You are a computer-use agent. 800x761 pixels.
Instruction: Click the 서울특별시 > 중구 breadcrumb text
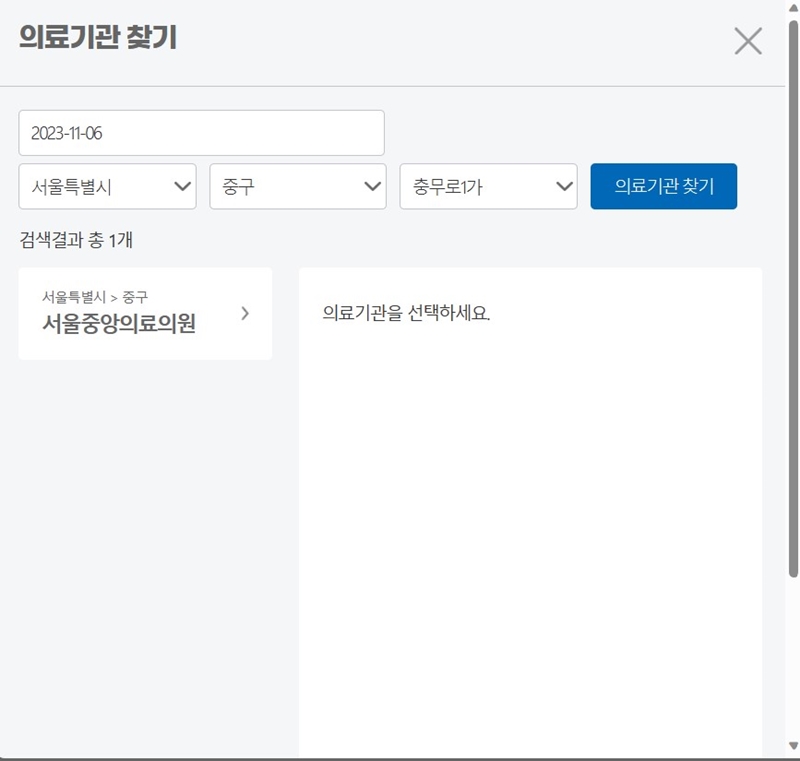pyautogui.click(x=95, y=296)
